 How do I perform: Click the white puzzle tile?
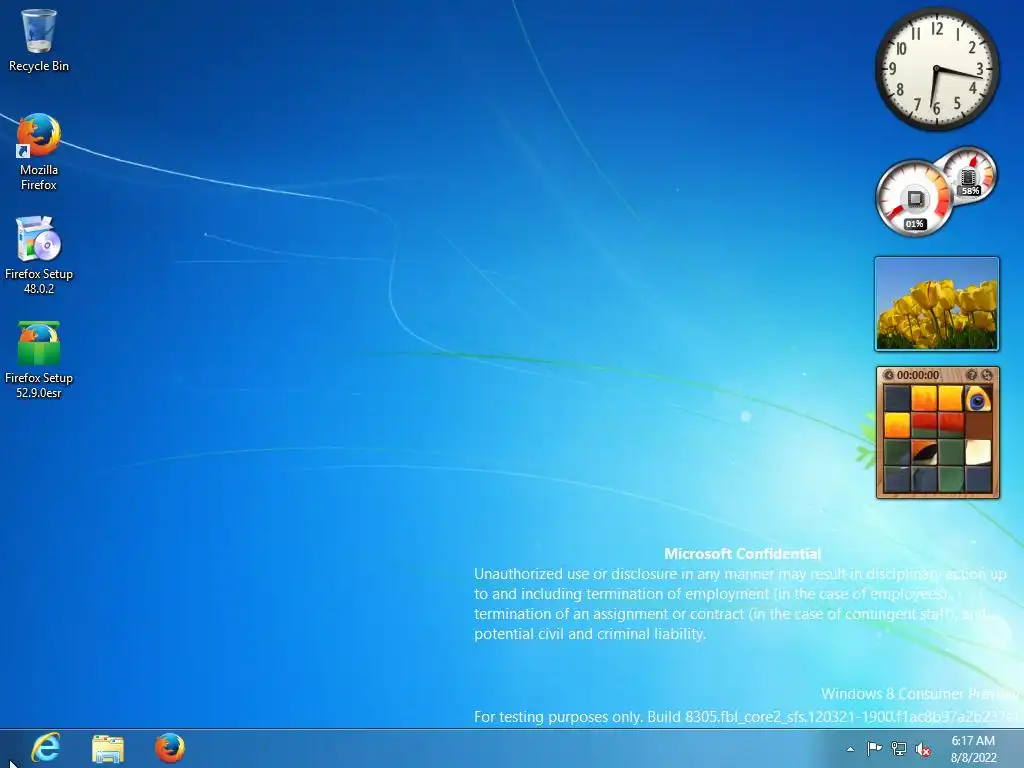tap(978, 452)
